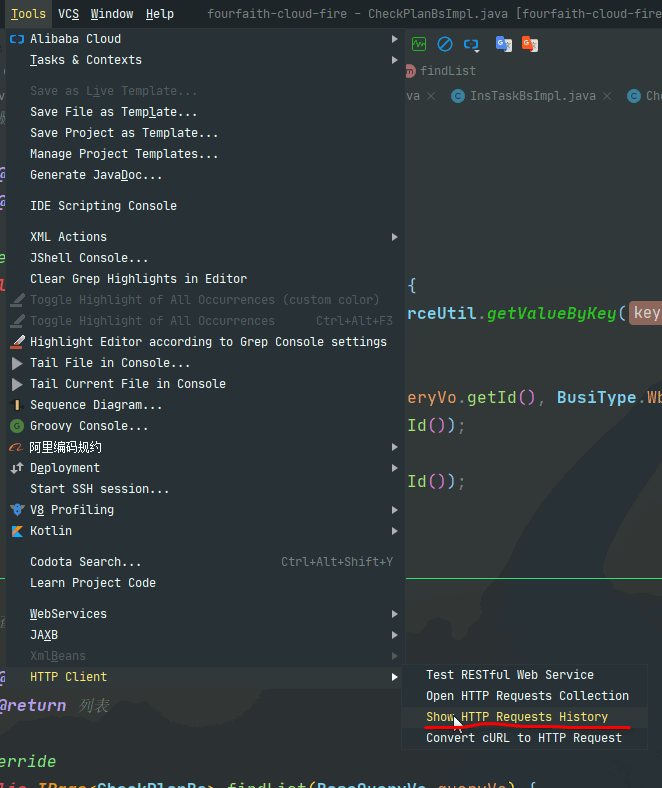Open the Help menu
Image resolution: width=662 pixels, height=788 pixels.
[x=160, y=14]
